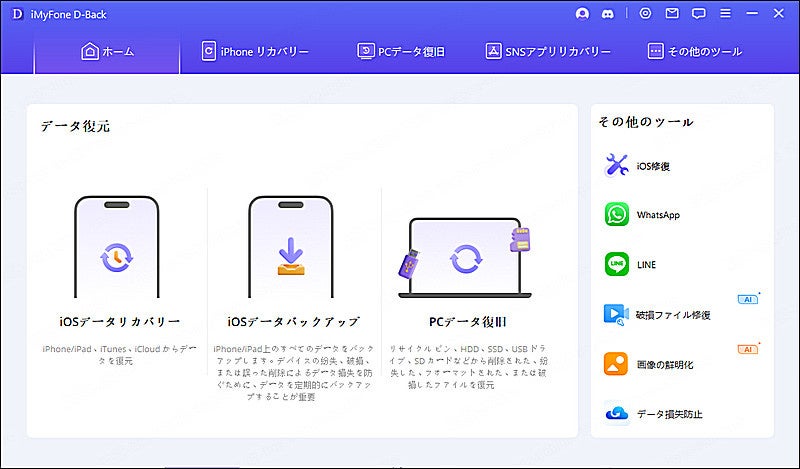Click the home icon in ホーム tab
The width and height of the screenshot is (800, 469).
(90, 51)
